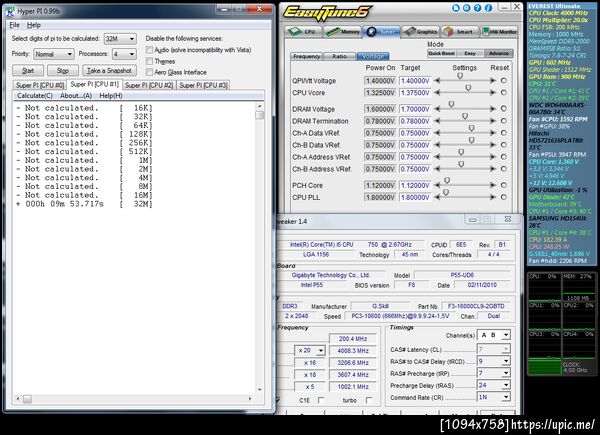Image resolution: width=600 pixels, height=435 pixels.
Task: Select Easy mode button
Action: (x=470, y=54)
